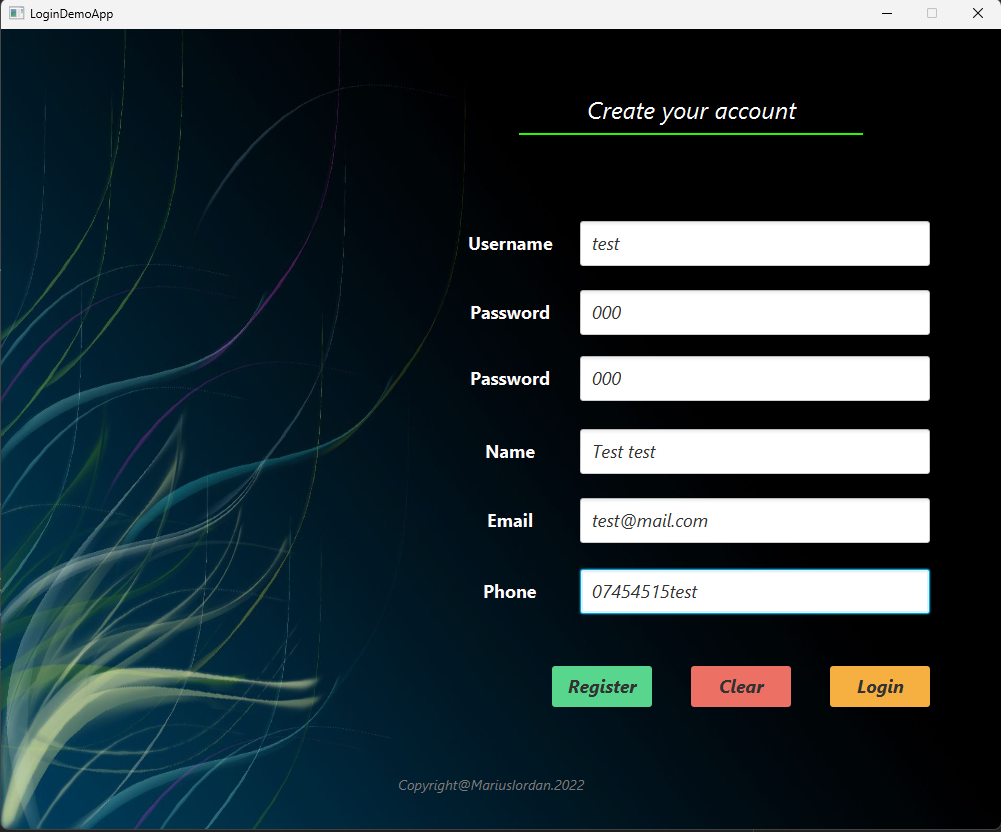This screenshot has width=1001, height=832.
Task: Select the Phone field containing '07454515test'
Action: pos(754,591)
